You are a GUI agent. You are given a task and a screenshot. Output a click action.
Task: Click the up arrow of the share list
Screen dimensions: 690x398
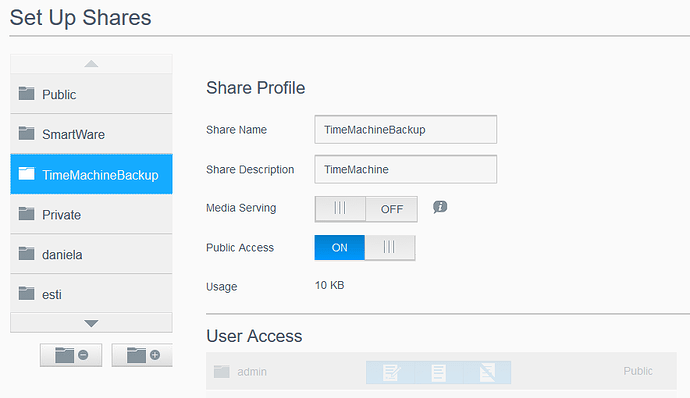[x=91, y=64]
